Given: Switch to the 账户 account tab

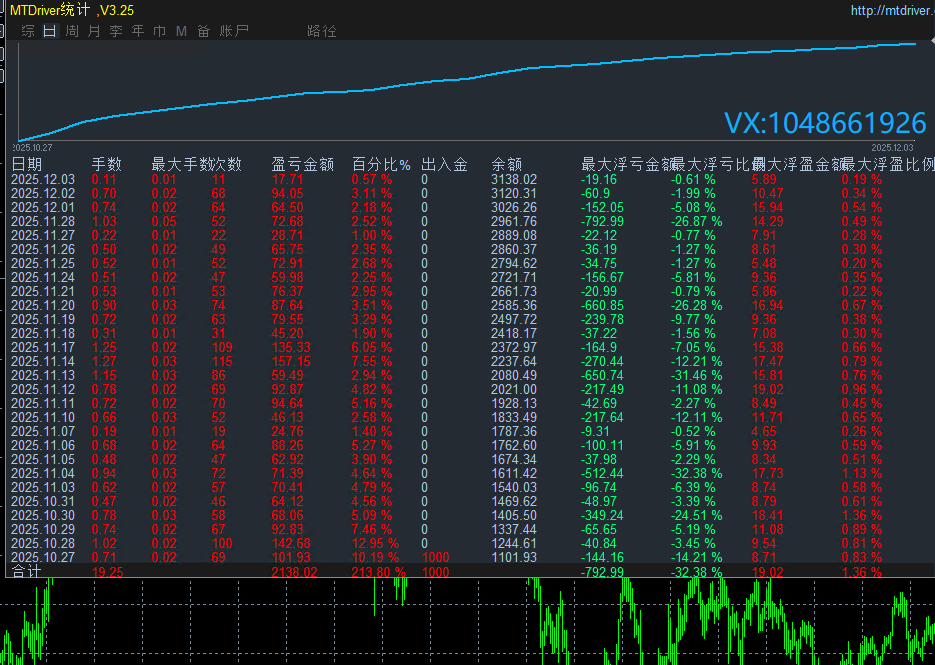Looking at the screenshot, I should 234,31.
